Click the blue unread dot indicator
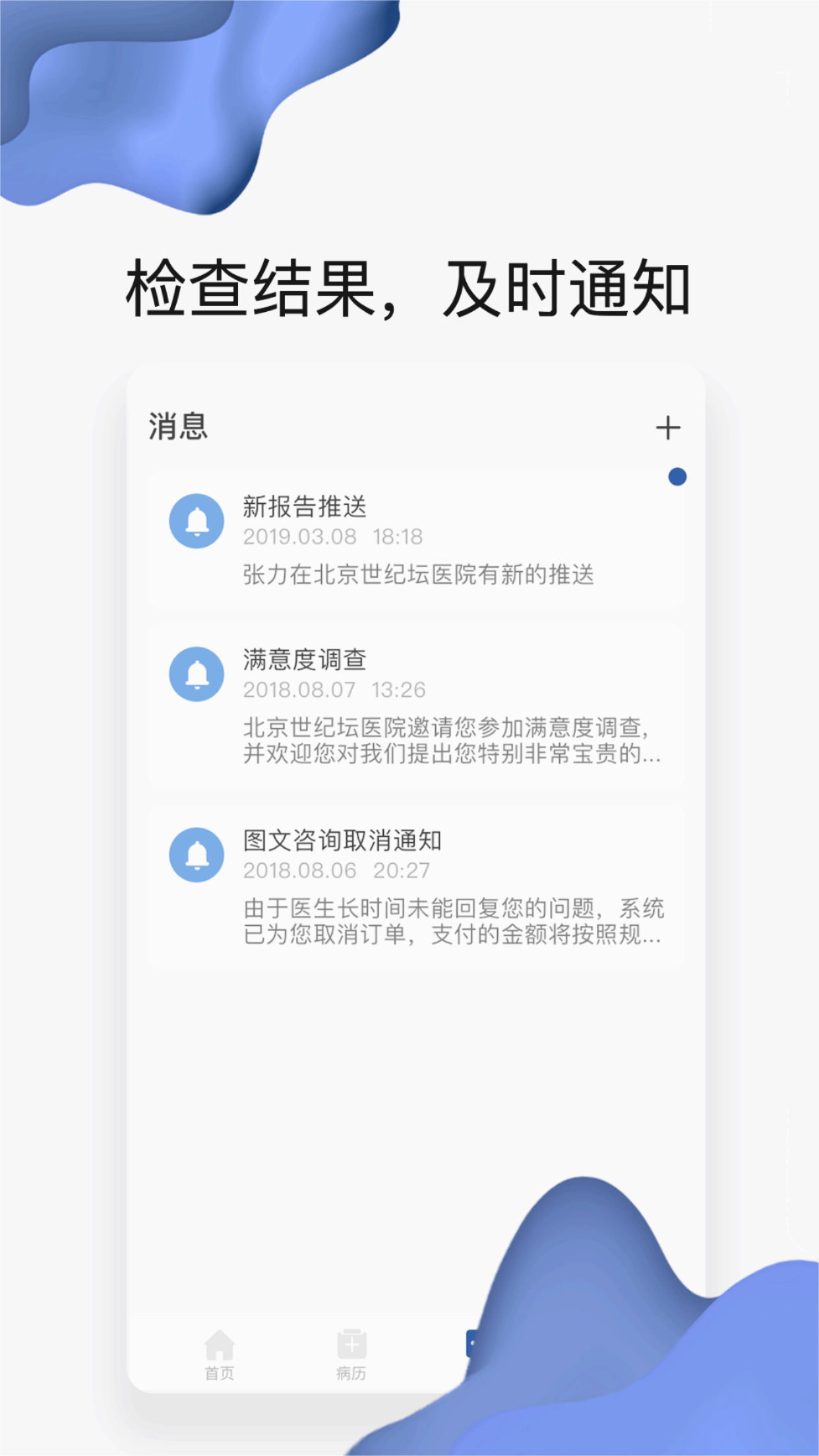 click(x=677, y=477)
